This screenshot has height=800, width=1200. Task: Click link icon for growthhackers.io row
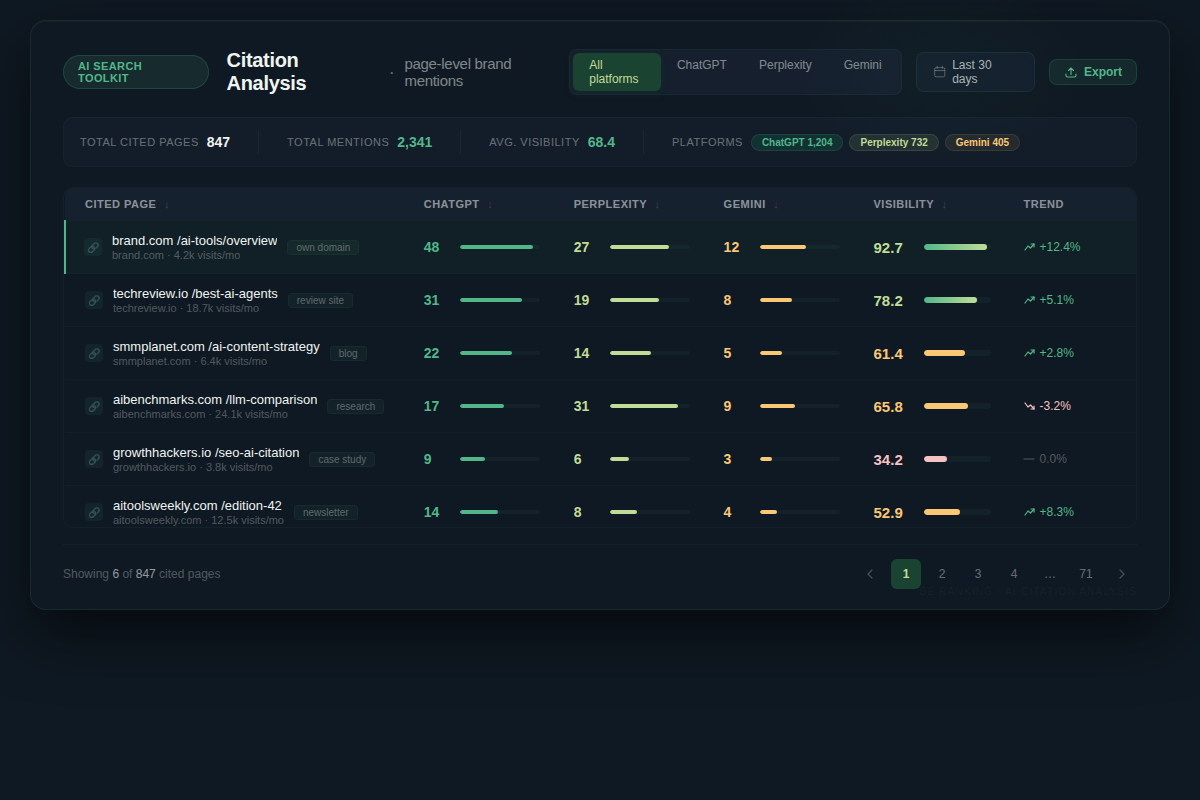pos(94,459)
